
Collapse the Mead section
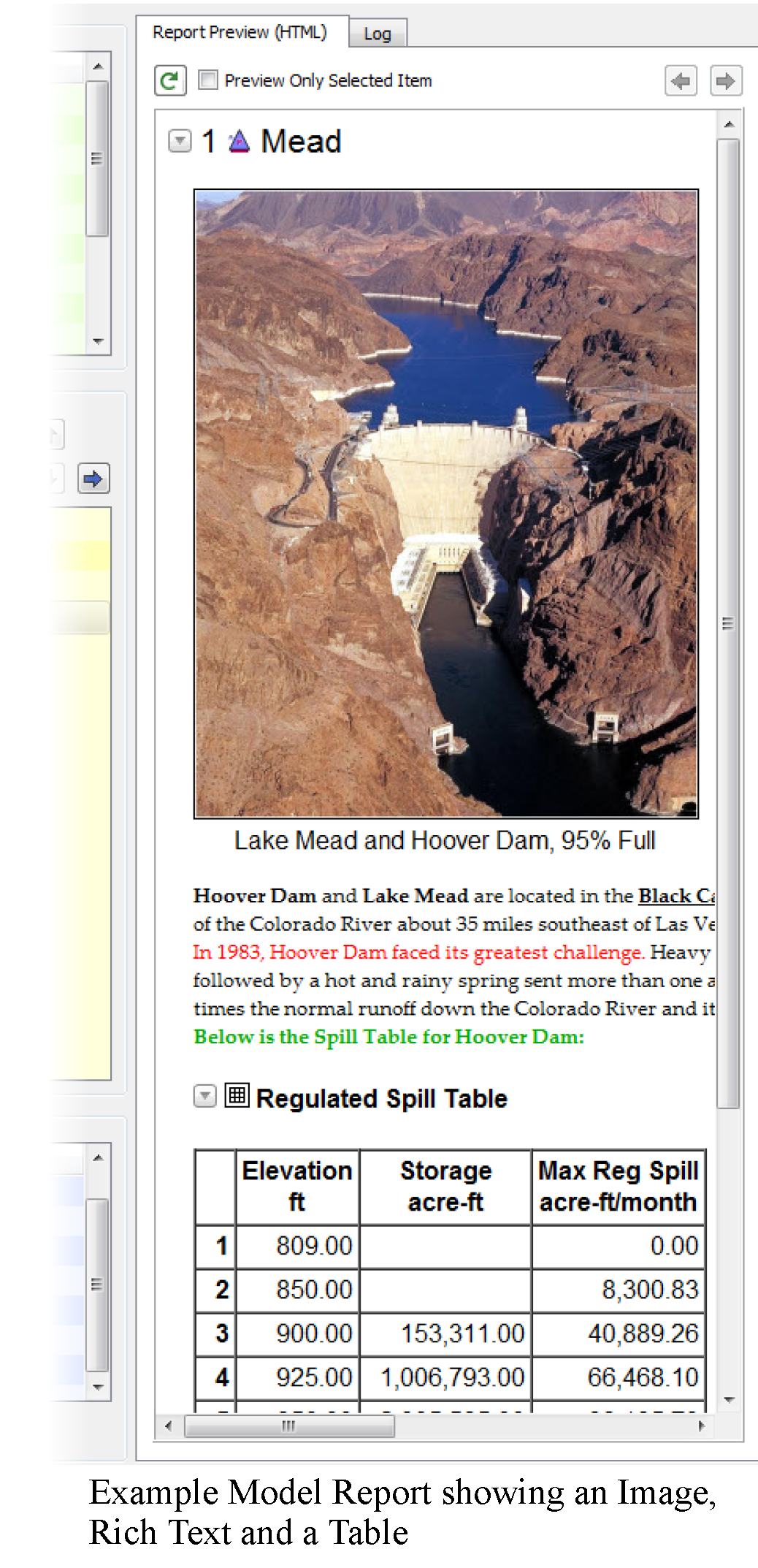point(180,141)
